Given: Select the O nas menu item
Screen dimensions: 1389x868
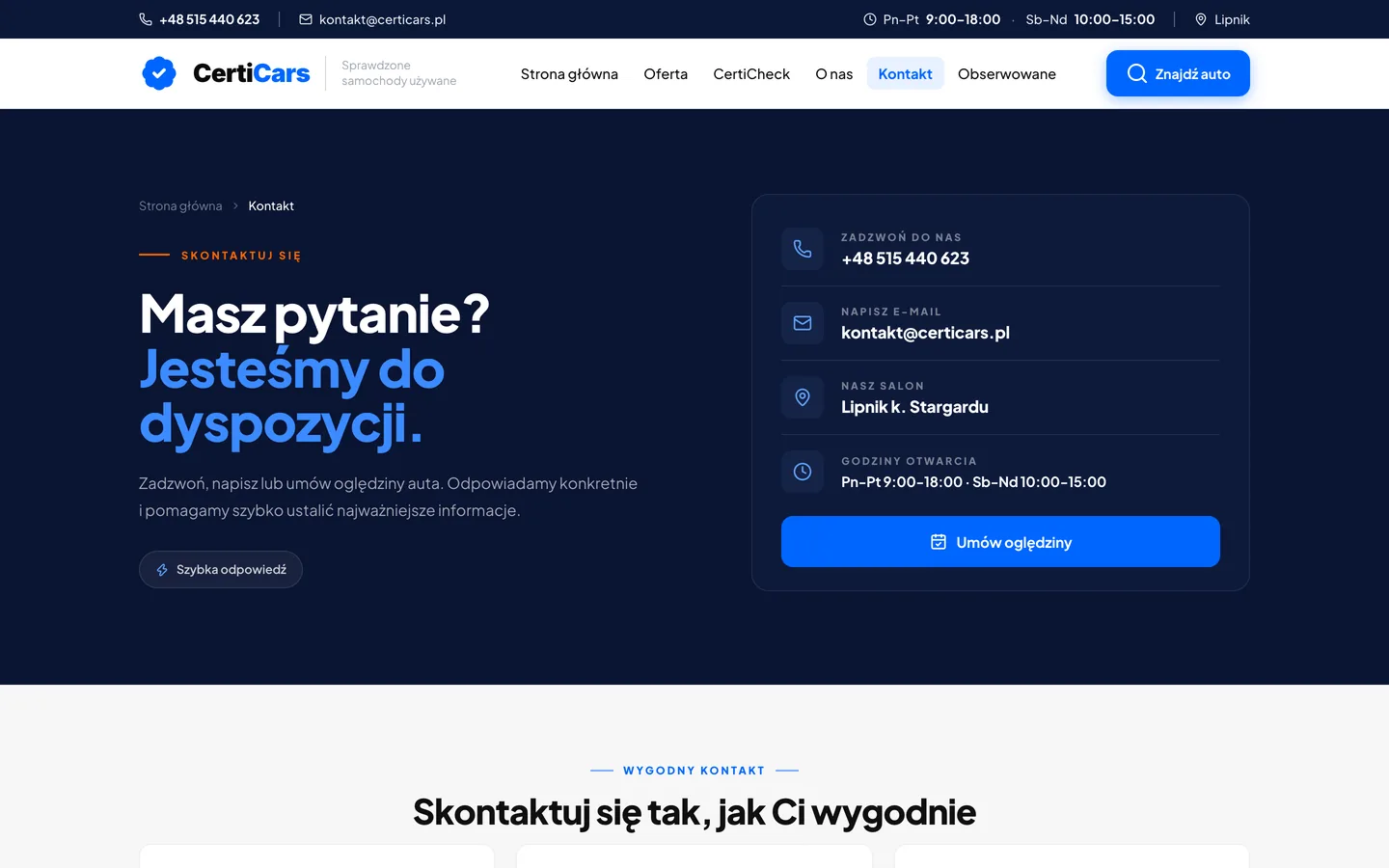Looking at the screenshot, I should pyautogui.click(x=834, y=74).
